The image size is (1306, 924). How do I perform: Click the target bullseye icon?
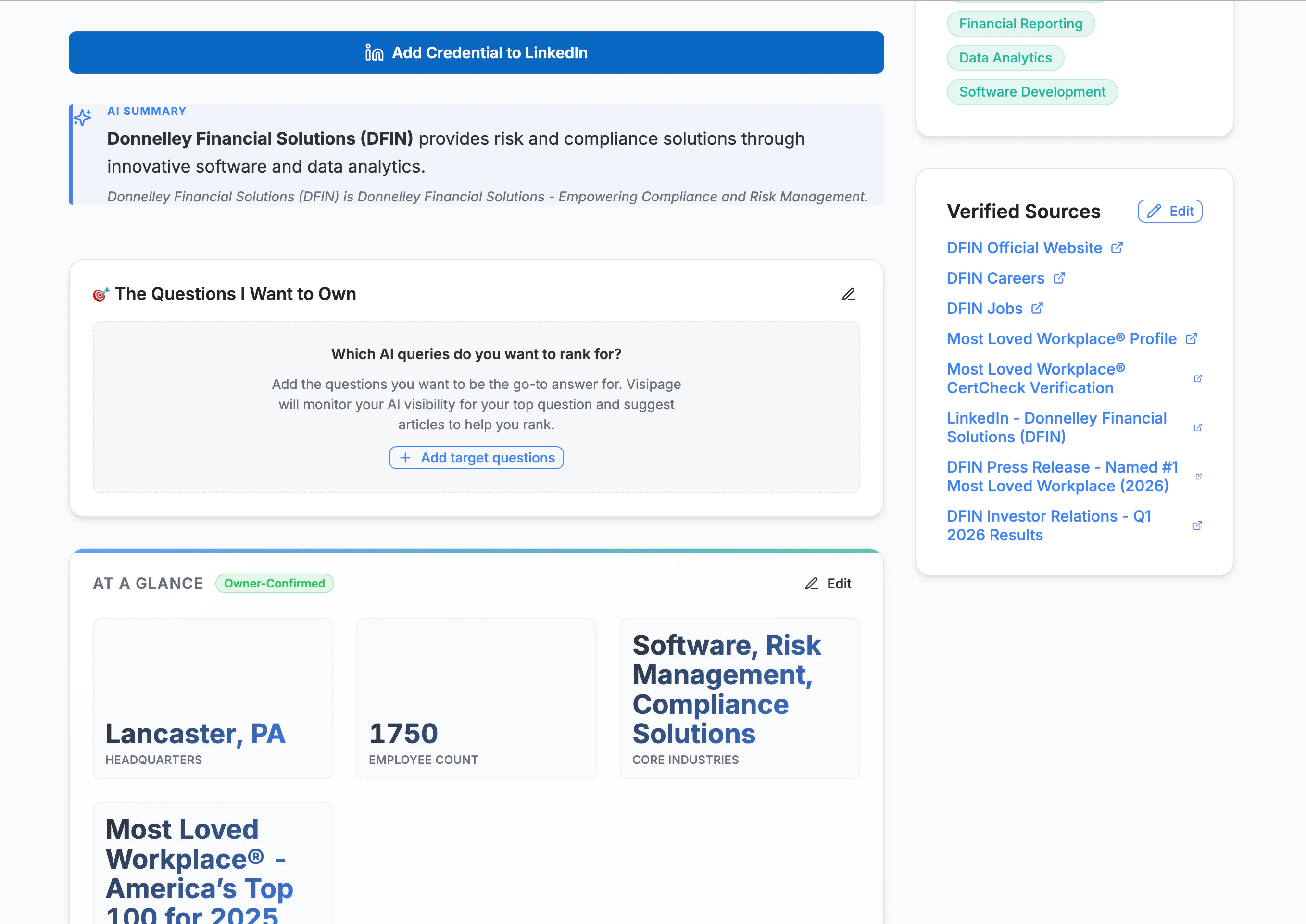tap(100, 294)
